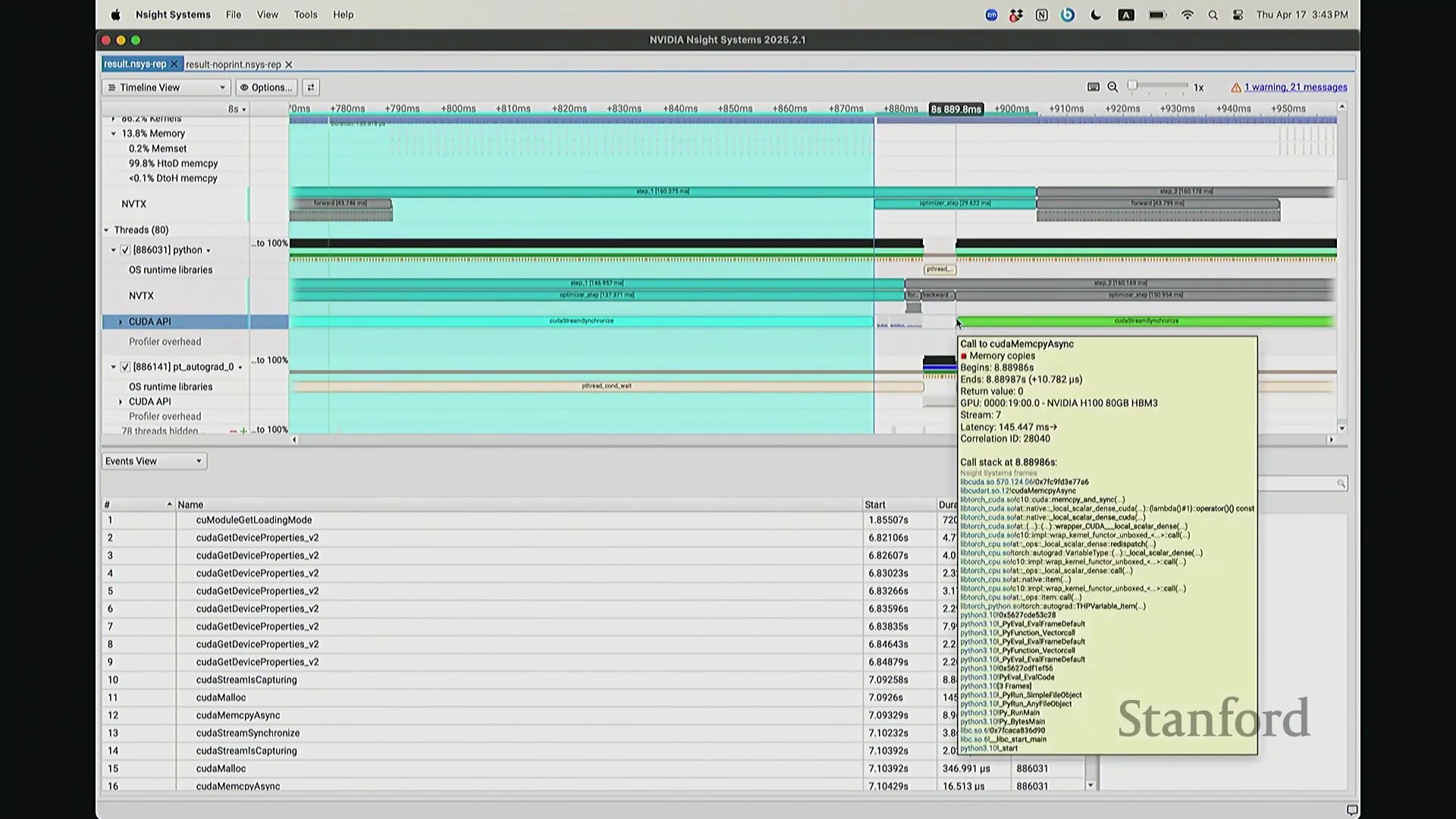Close the result.nsys-rep tab
Viewport: 1456px width, 819px height.
(x=174, y=64)
